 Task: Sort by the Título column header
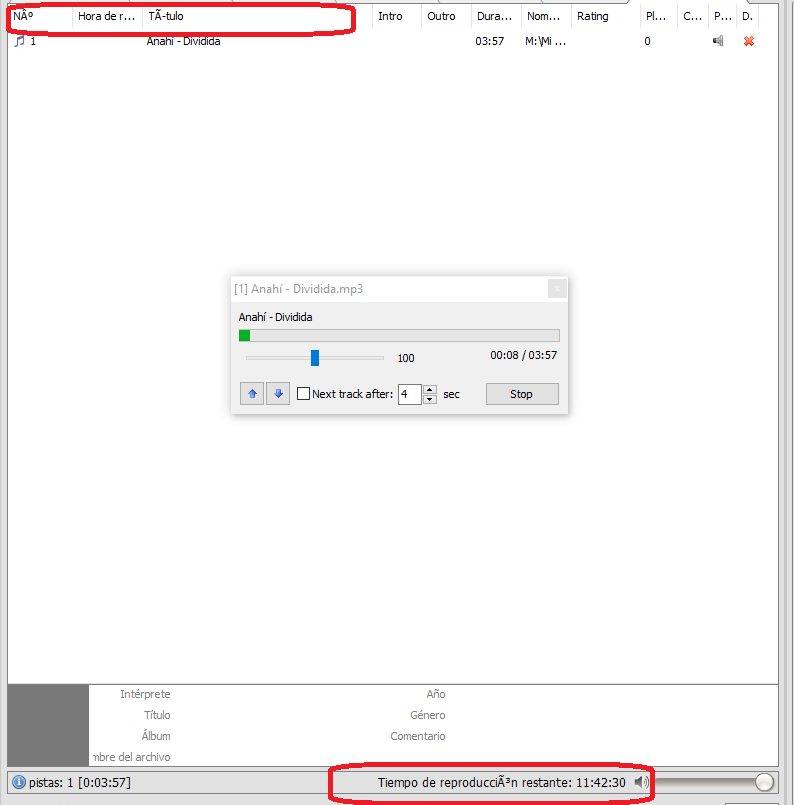click(x=257, y=16)
